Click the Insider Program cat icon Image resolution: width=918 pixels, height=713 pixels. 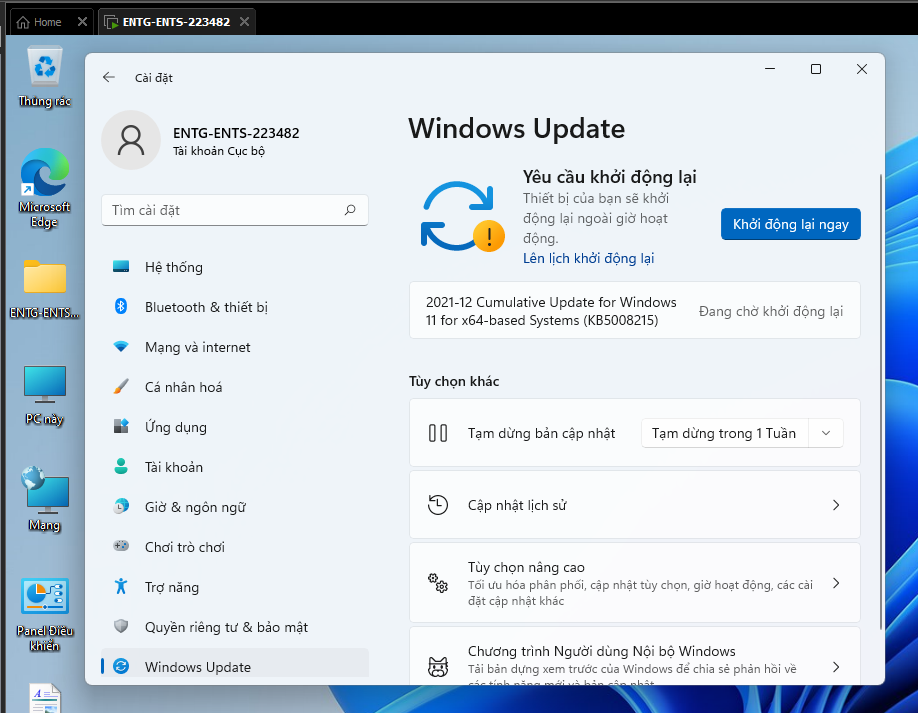pos(438,667)
